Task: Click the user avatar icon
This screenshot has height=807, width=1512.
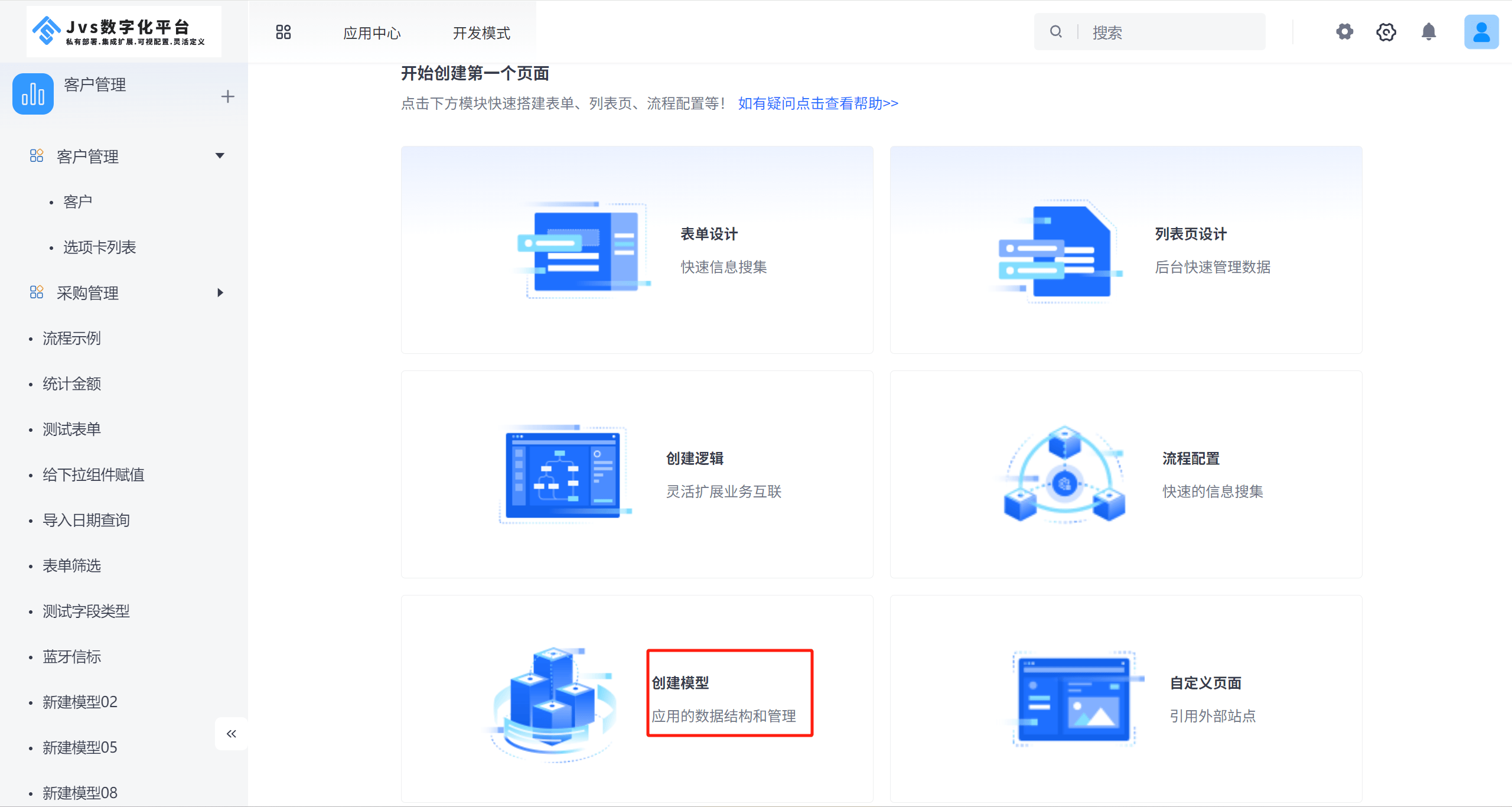Action: pos(1481,32)
